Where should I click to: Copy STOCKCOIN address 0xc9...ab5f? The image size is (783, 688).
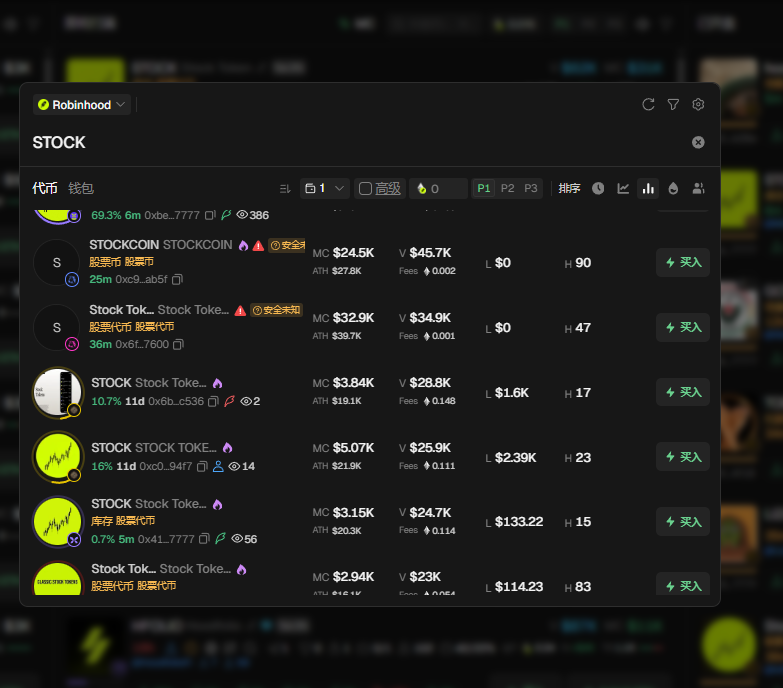pos(177,280)
